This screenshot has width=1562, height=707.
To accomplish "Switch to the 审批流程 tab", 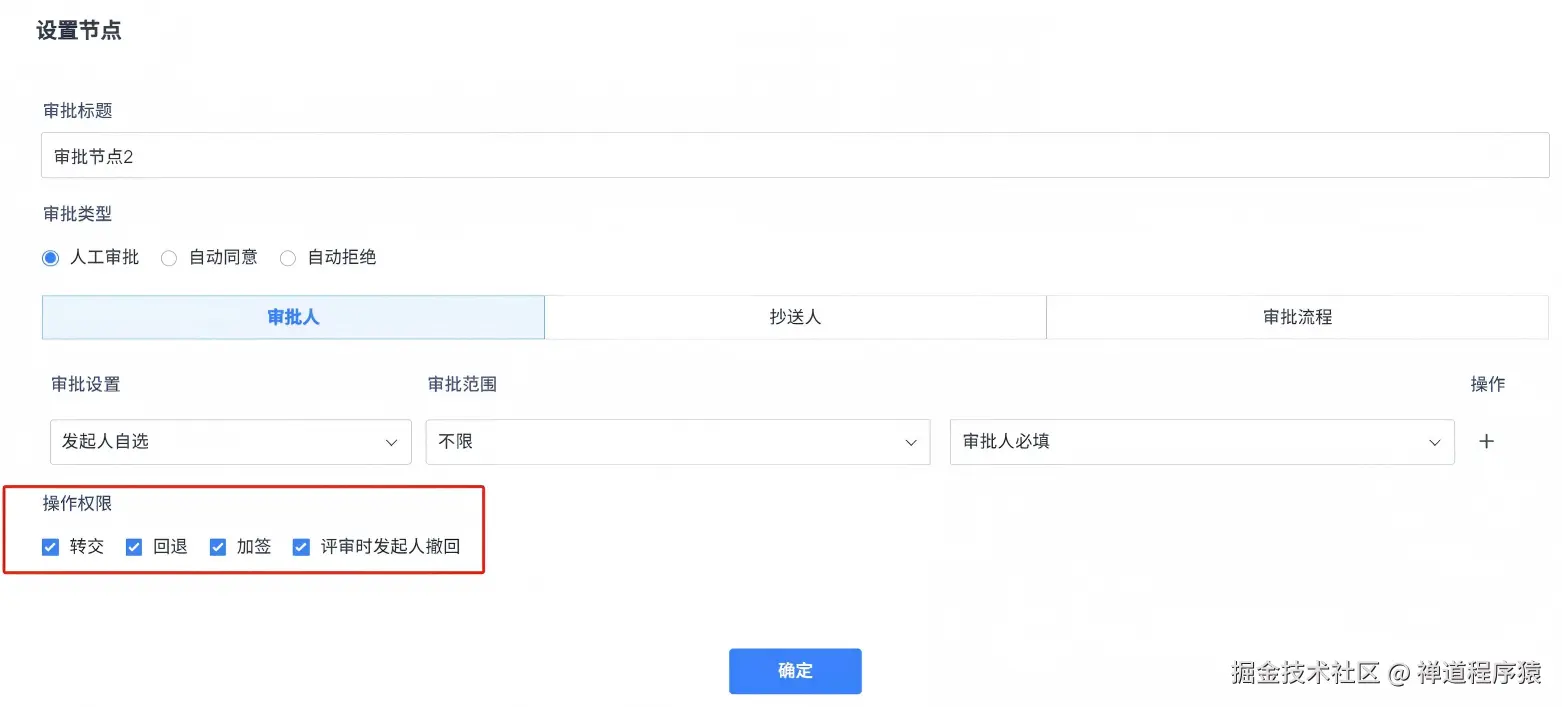I will click(x=1296, y=317).
